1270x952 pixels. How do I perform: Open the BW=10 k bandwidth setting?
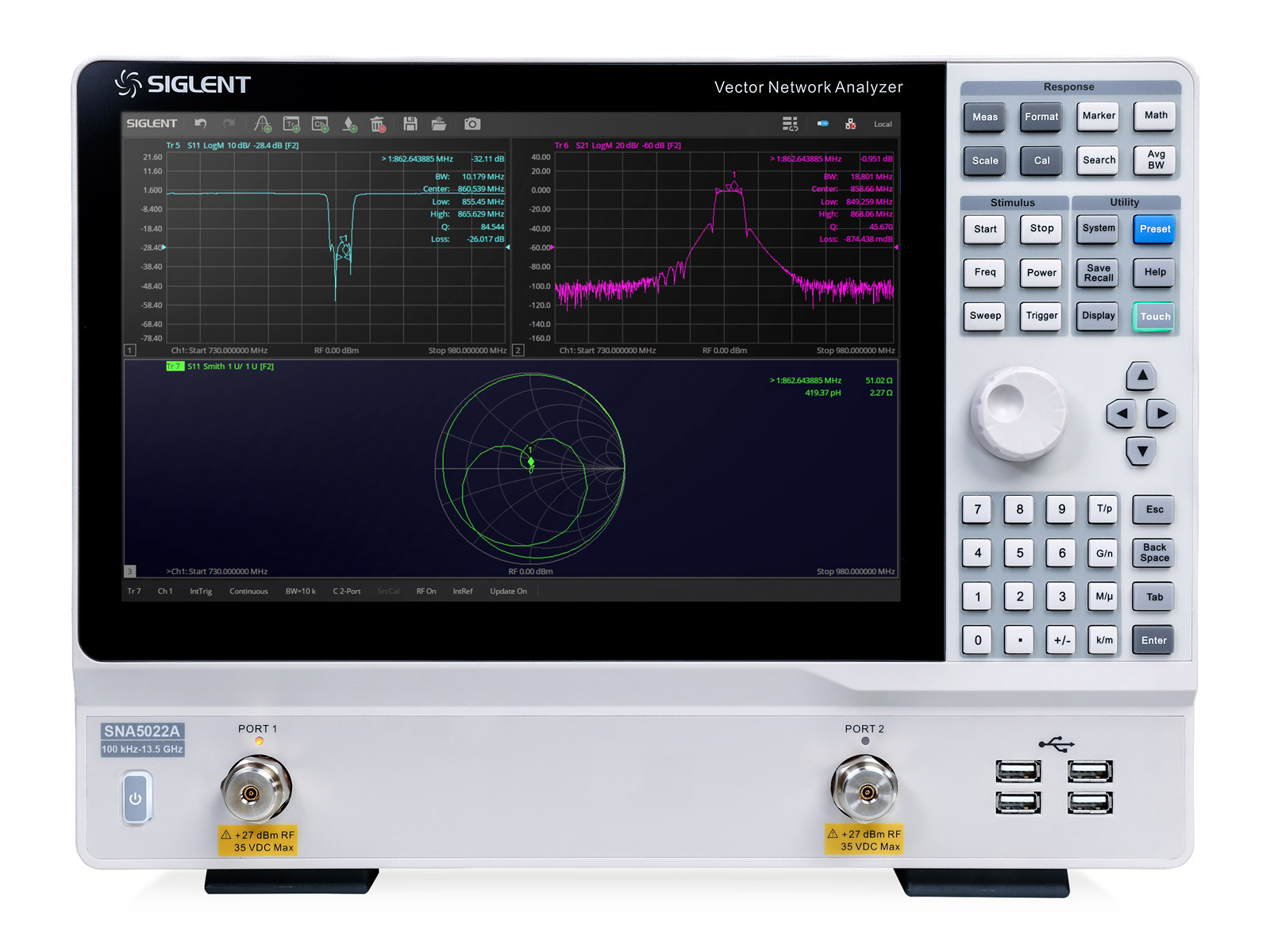[301, 591]
